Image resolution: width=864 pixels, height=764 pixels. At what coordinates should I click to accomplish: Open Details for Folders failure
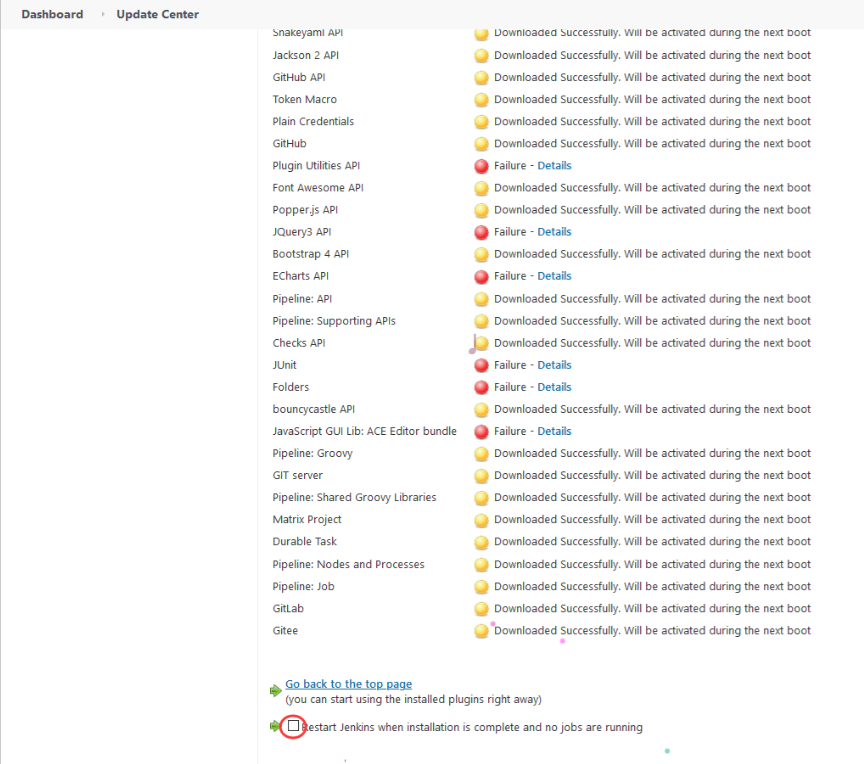(554, 387)
